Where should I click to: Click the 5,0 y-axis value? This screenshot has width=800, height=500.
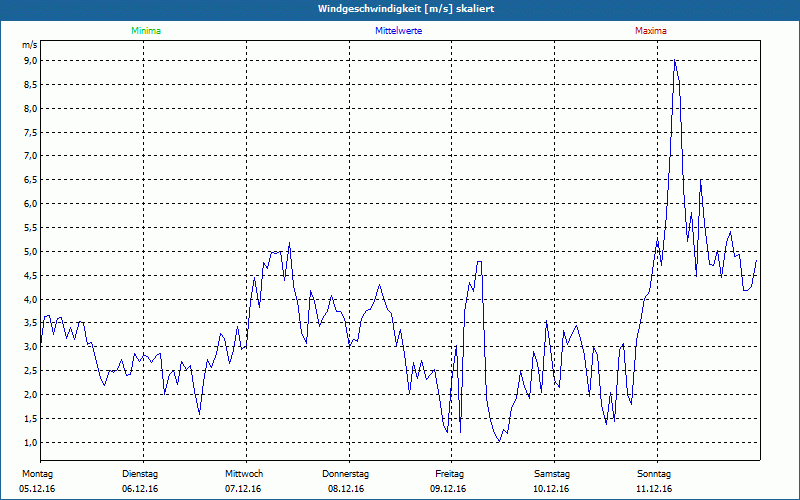pos(31,252)
